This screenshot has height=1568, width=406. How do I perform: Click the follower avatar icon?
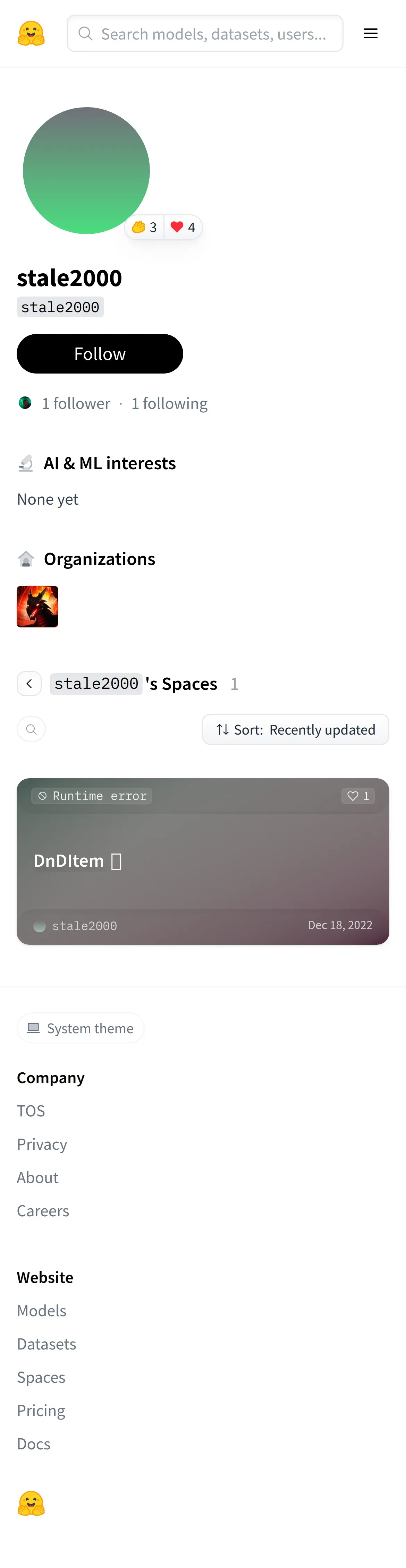coord(25,403)
